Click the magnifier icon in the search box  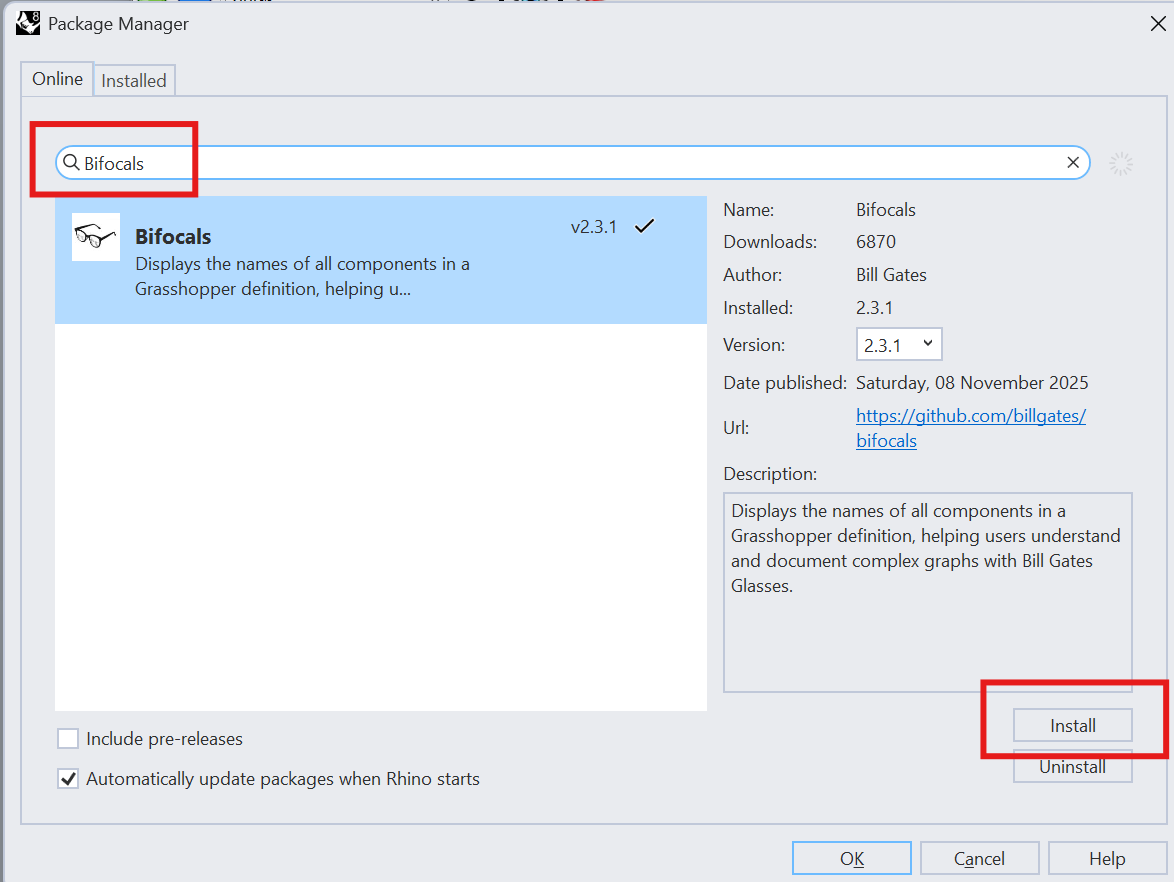tap(71, 162)
